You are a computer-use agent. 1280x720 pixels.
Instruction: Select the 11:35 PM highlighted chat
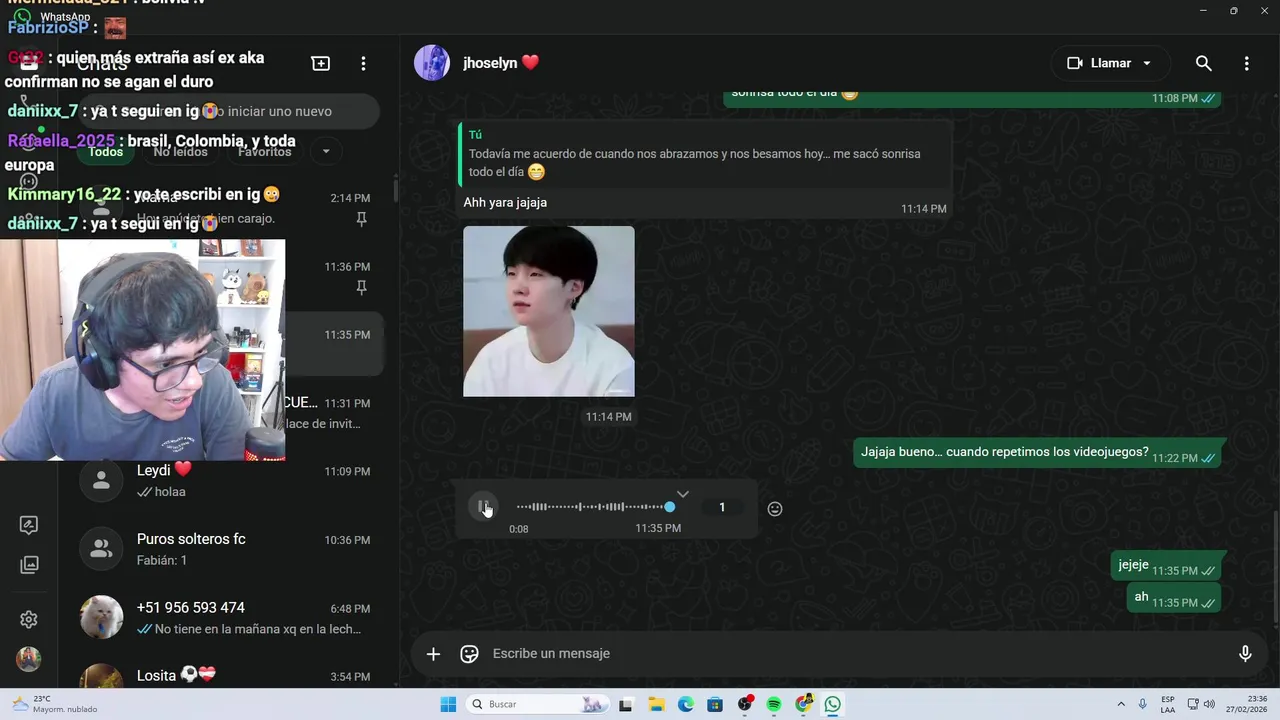click(x=334, y=344)
